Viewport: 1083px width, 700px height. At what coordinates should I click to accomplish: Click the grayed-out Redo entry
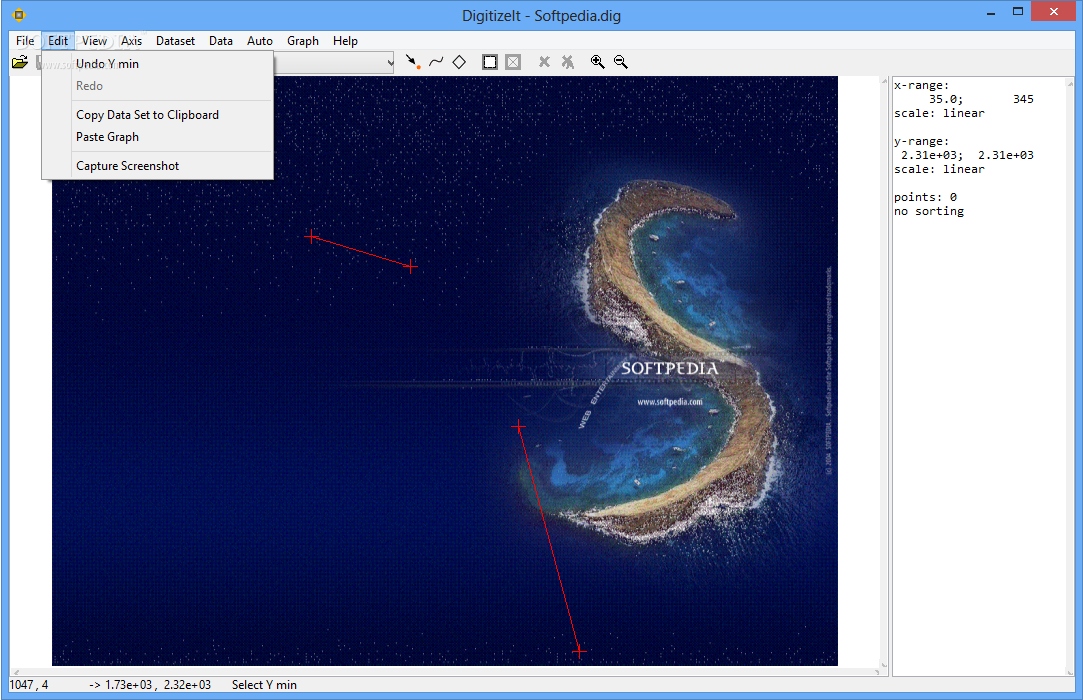157,86
